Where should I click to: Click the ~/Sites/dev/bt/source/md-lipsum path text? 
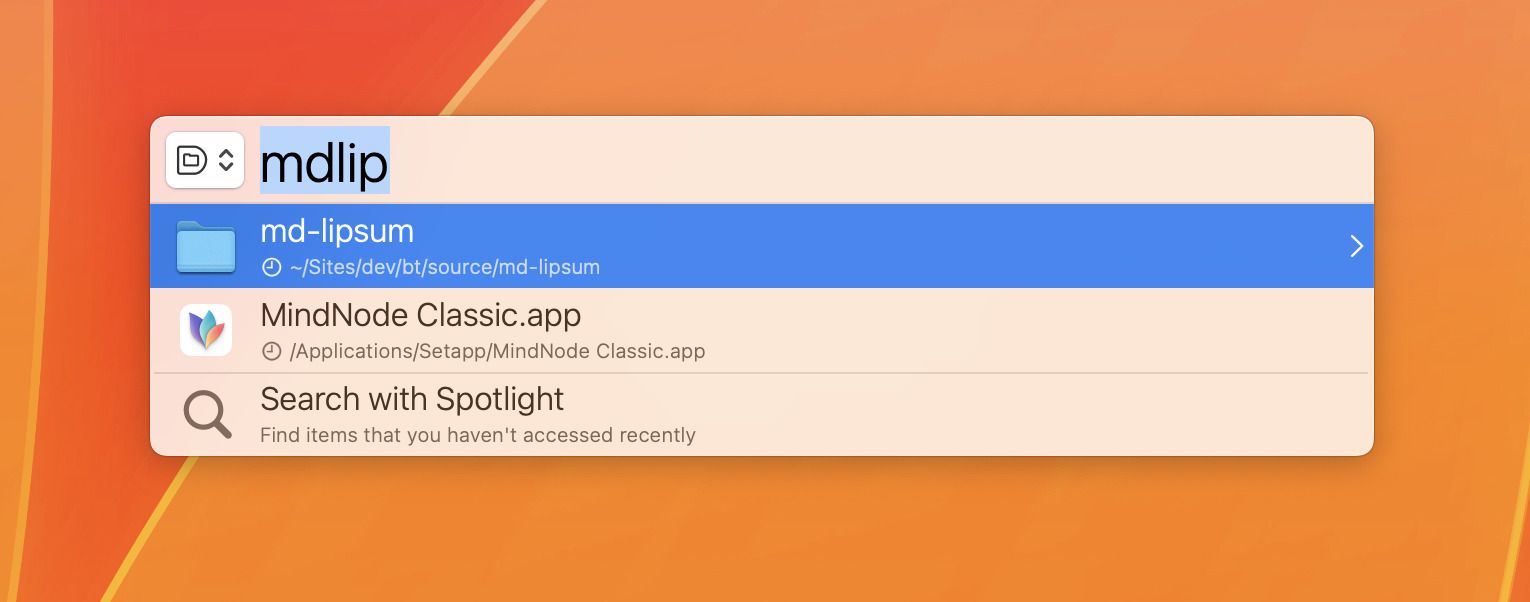(x=444, y=268)
